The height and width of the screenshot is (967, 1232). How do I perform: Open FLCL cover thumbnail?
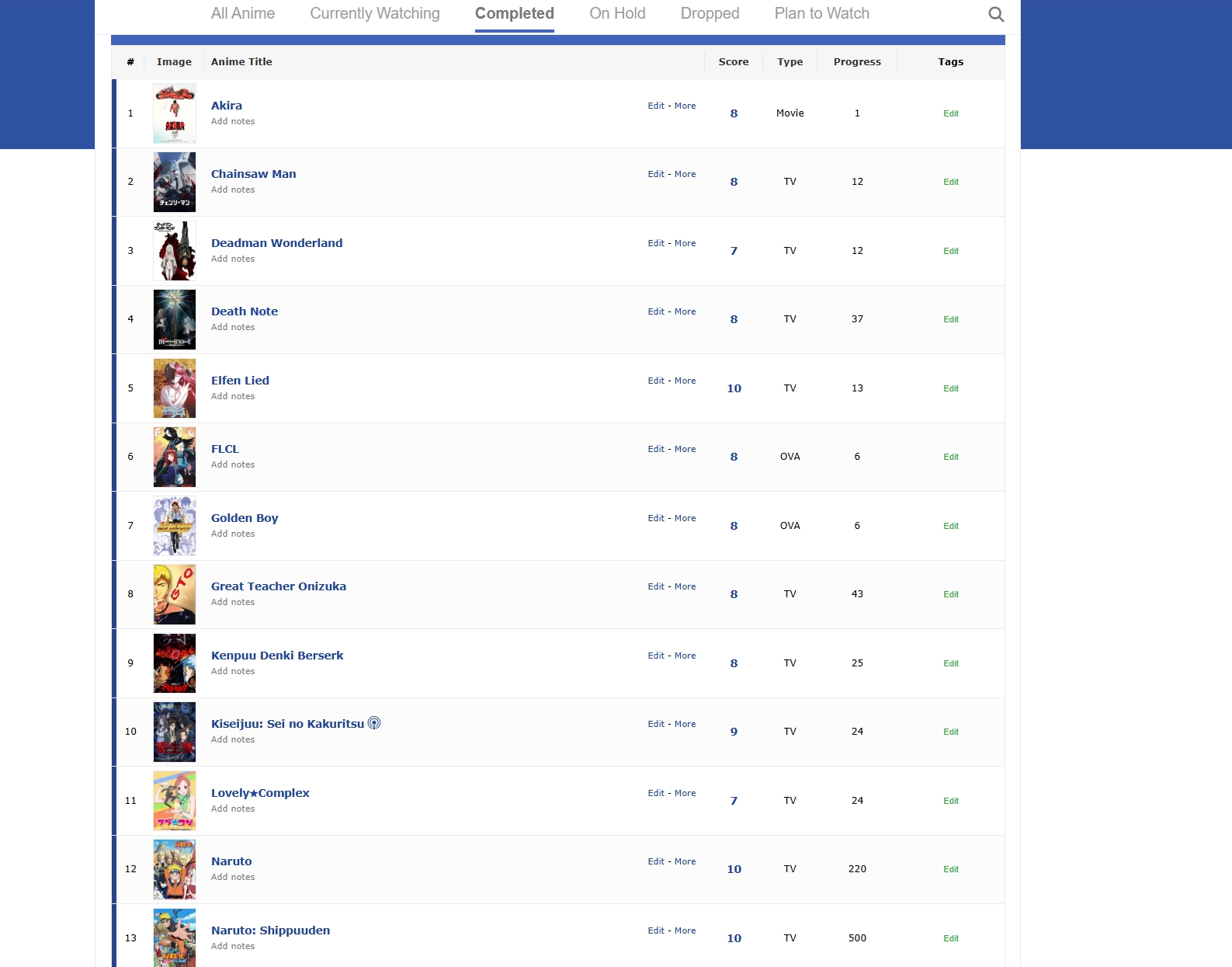point(175,457)
